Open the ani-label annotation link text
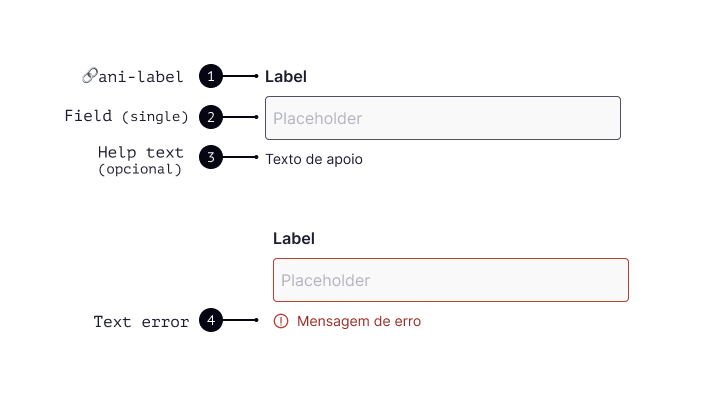The height and width of the screenshot is (406, 719). point(141,77)
